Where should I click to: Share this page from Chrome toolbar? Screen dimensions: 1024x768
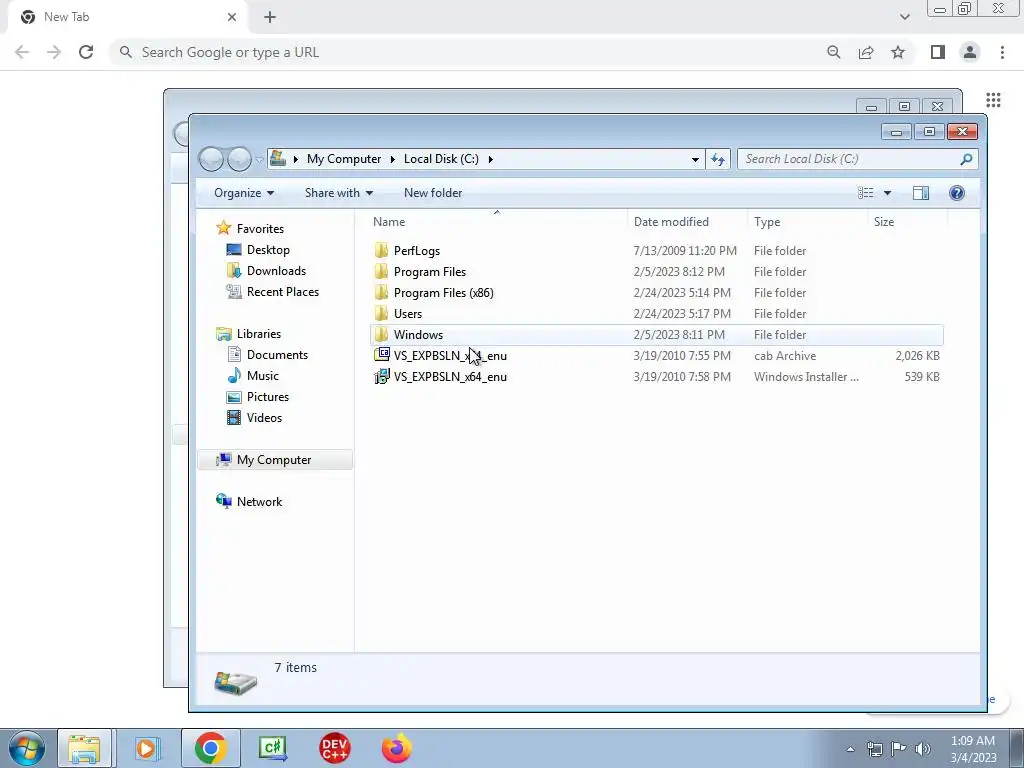pyautogui.click(x=866, y=52)
